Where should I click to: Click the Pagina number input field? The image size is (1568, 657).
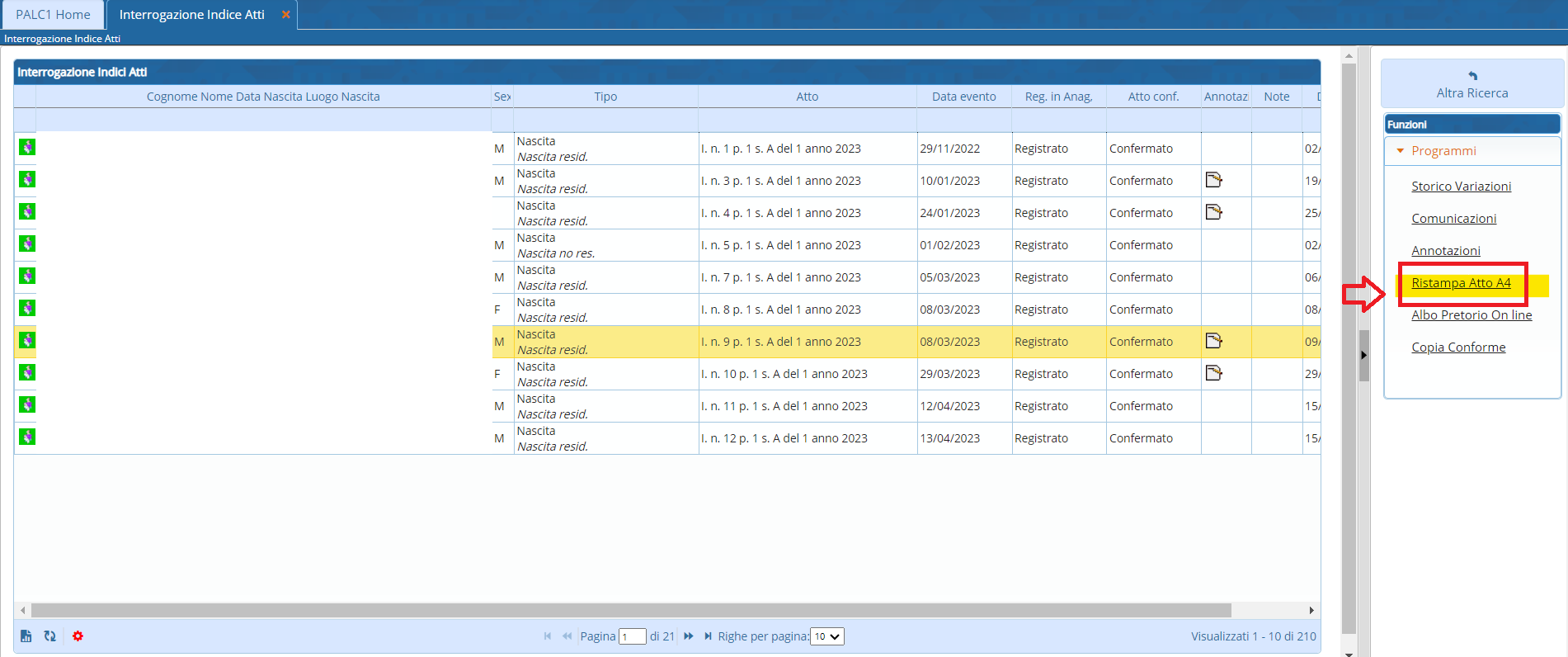(x=632, y=636)
